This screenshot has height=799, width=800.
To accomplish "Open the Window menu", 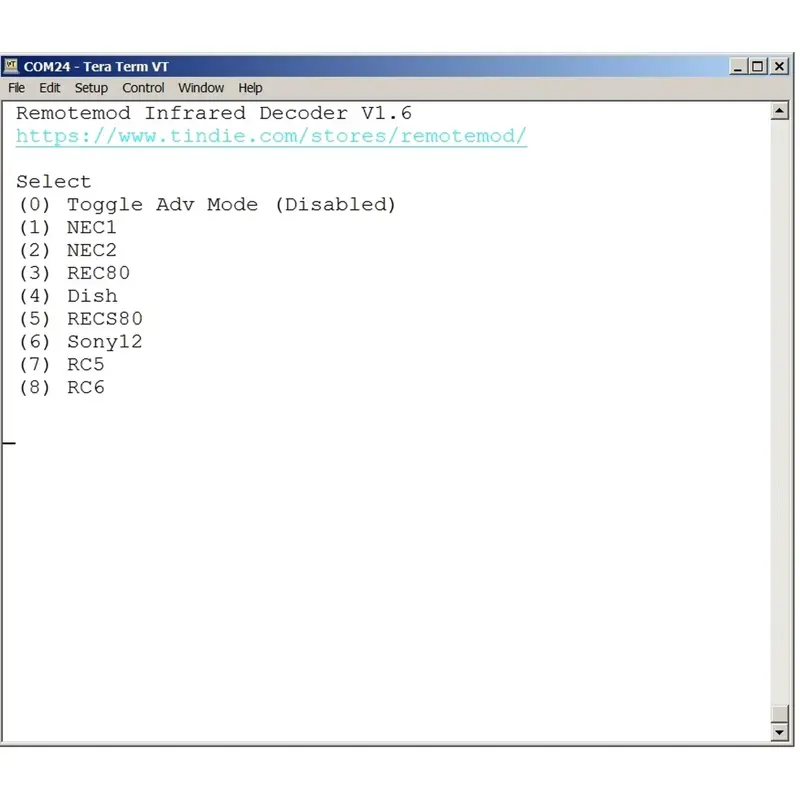I will [x=201, y=88].
